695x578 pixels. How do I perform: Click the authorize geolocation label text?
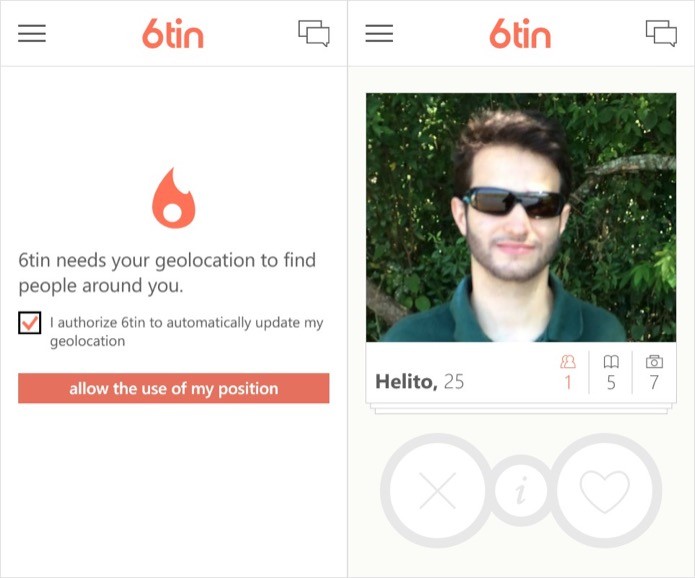click(x=187, y=332)
